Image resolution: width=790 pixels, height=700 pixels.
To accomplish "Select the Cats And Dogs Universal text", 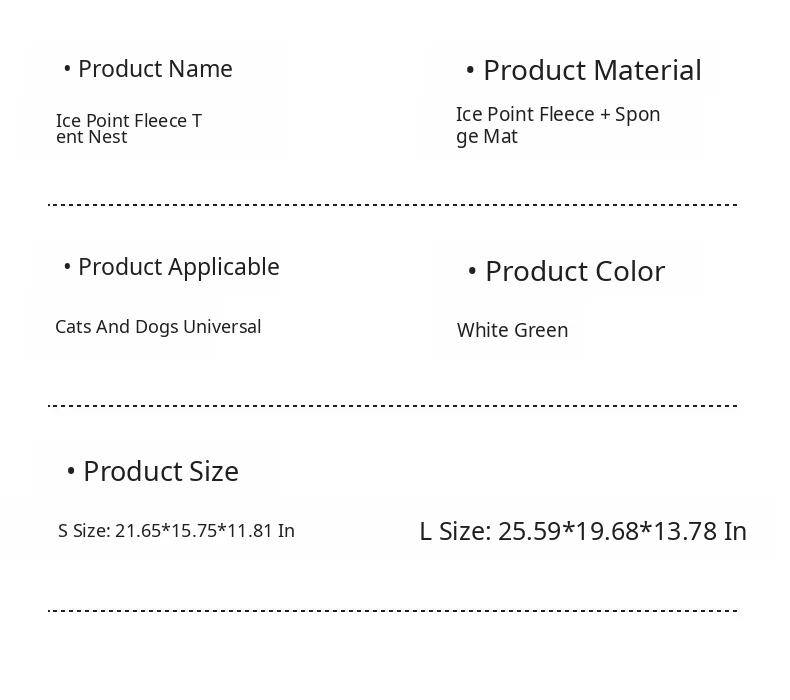I will click(x=158, y=327).
